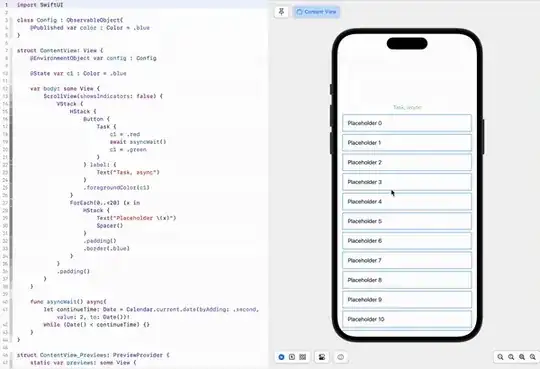Screen dimensions: 540x369
Task: Click the c1 = .green code line
Action: [128, 150]
